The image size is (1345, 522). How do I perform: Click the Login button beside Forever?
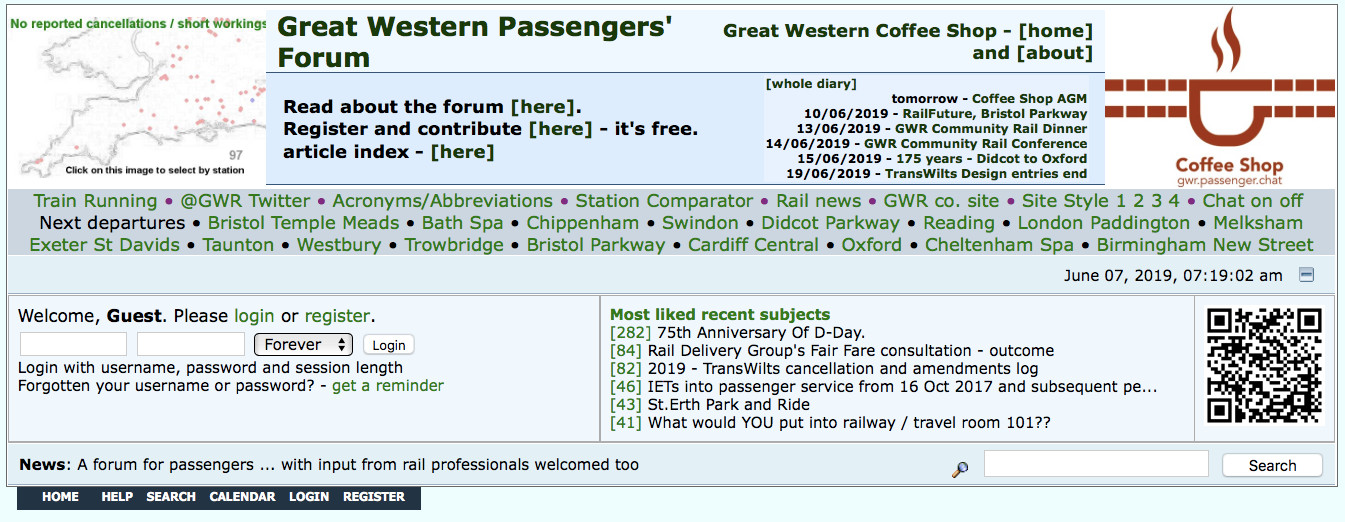click(388, 345)
